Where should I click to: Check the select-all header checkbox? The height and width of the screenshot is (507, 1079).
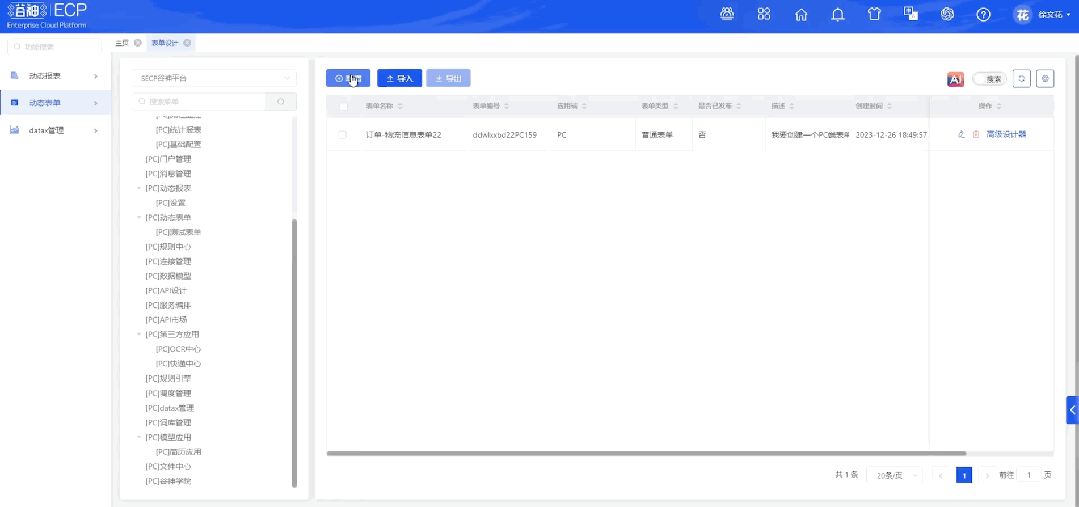click(343, 107)
